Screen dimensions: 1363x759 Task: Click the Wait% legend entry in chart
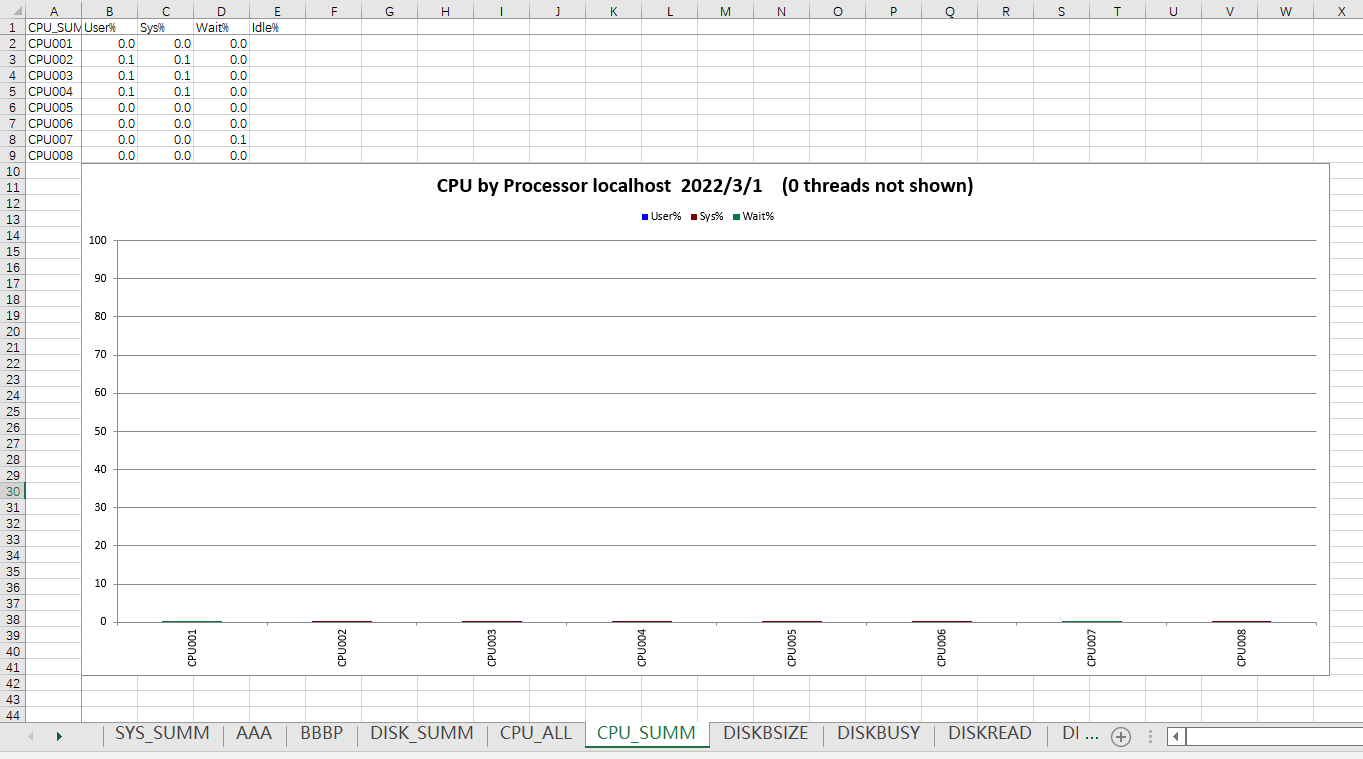(x=753, y=217)
